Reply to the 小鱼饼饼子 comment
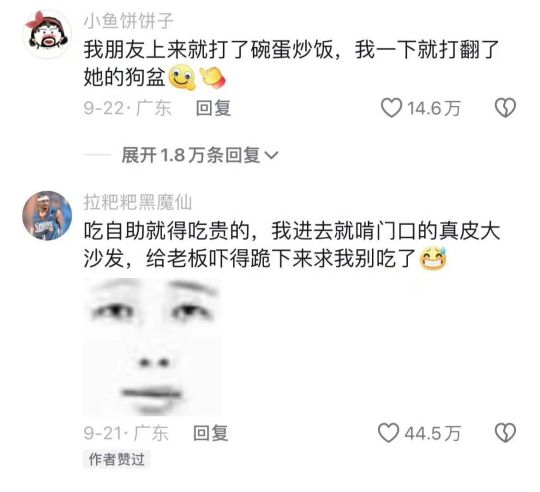Screen dimensions: 540x492 pyautogui.click(x=213, y=108)
